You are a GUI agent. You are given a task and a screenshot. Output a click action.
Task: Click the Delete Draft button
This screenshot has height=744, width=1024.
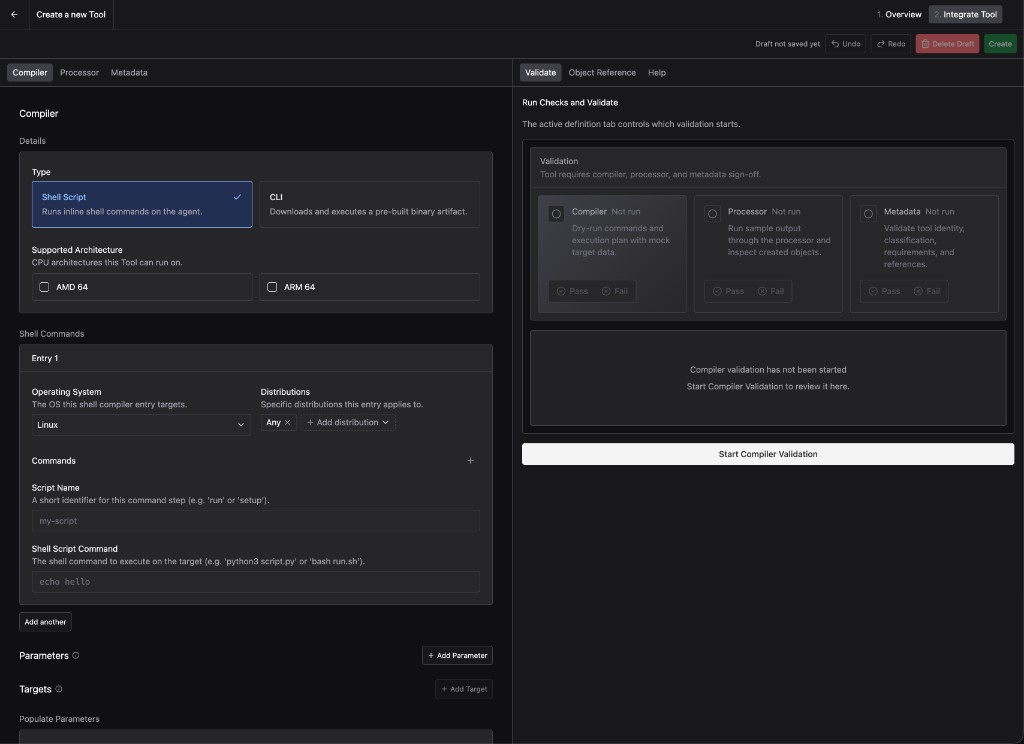point(948,44)
